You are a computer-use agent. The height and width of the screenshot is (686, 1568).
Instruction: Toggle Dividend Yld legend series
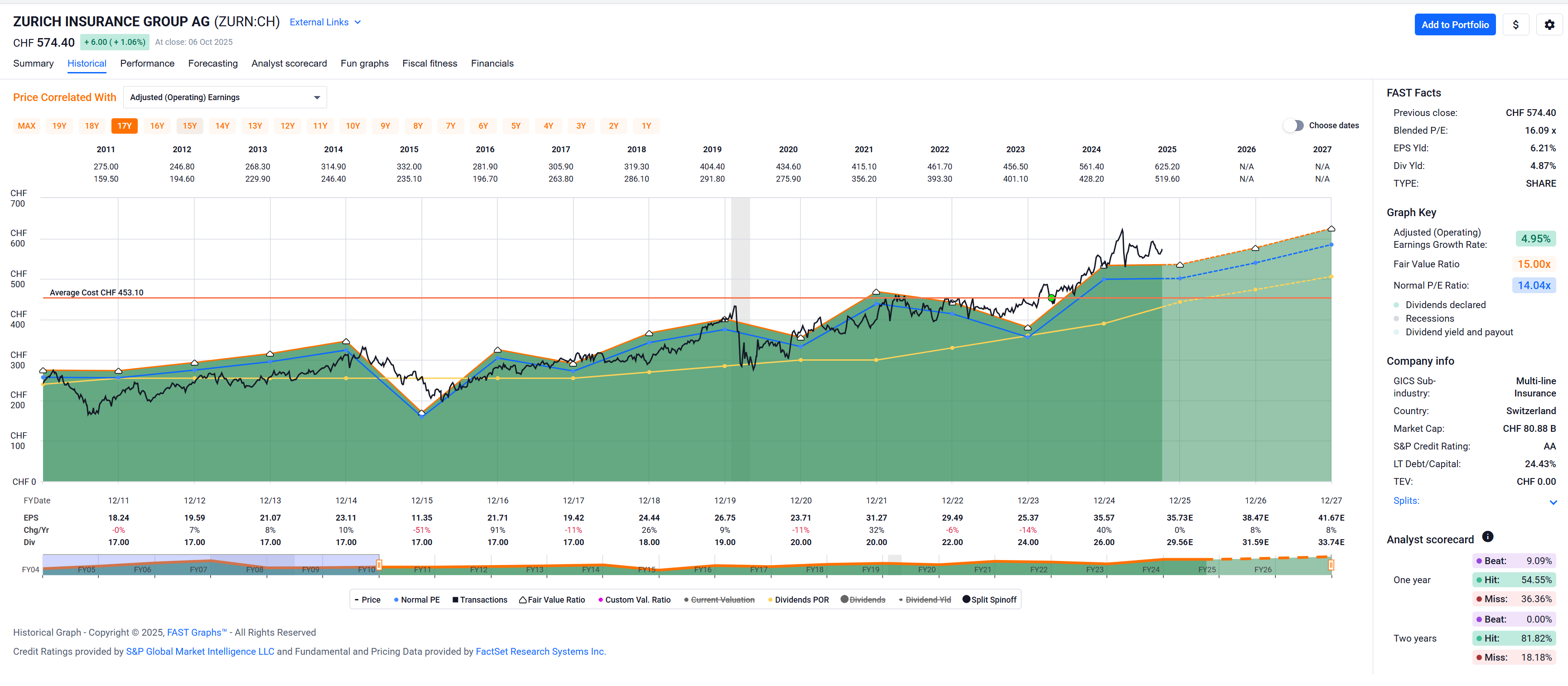point(927,599)
